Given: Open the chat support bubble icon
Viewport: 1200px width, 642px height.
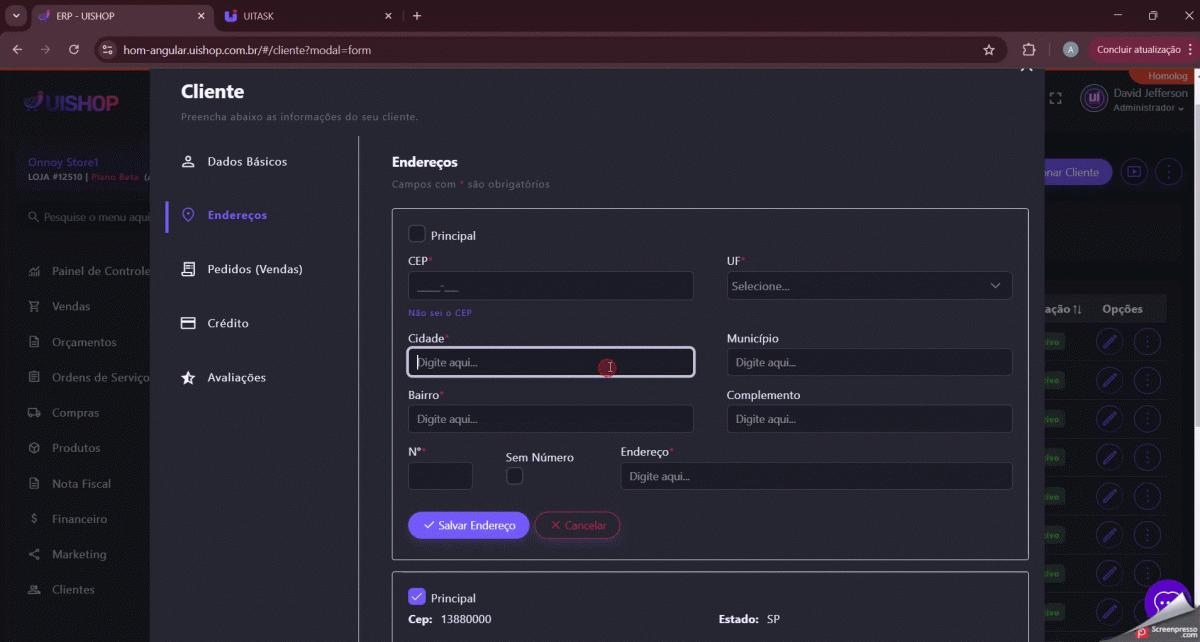Looking at the screenshot, I should click(x=1165, y=602).
